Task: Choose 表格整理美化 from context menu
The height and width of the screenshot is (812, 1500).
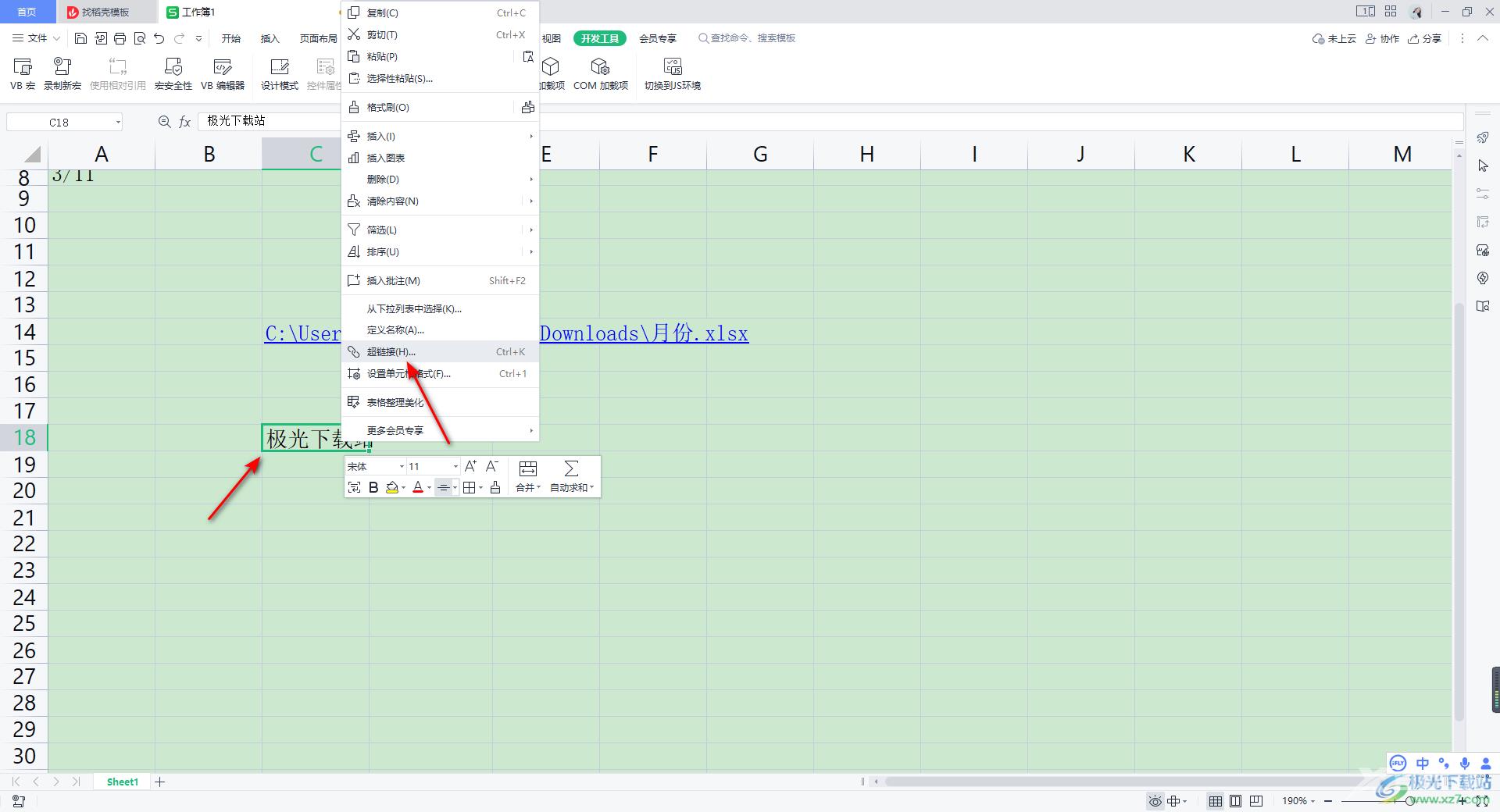Action: (441, 402)
